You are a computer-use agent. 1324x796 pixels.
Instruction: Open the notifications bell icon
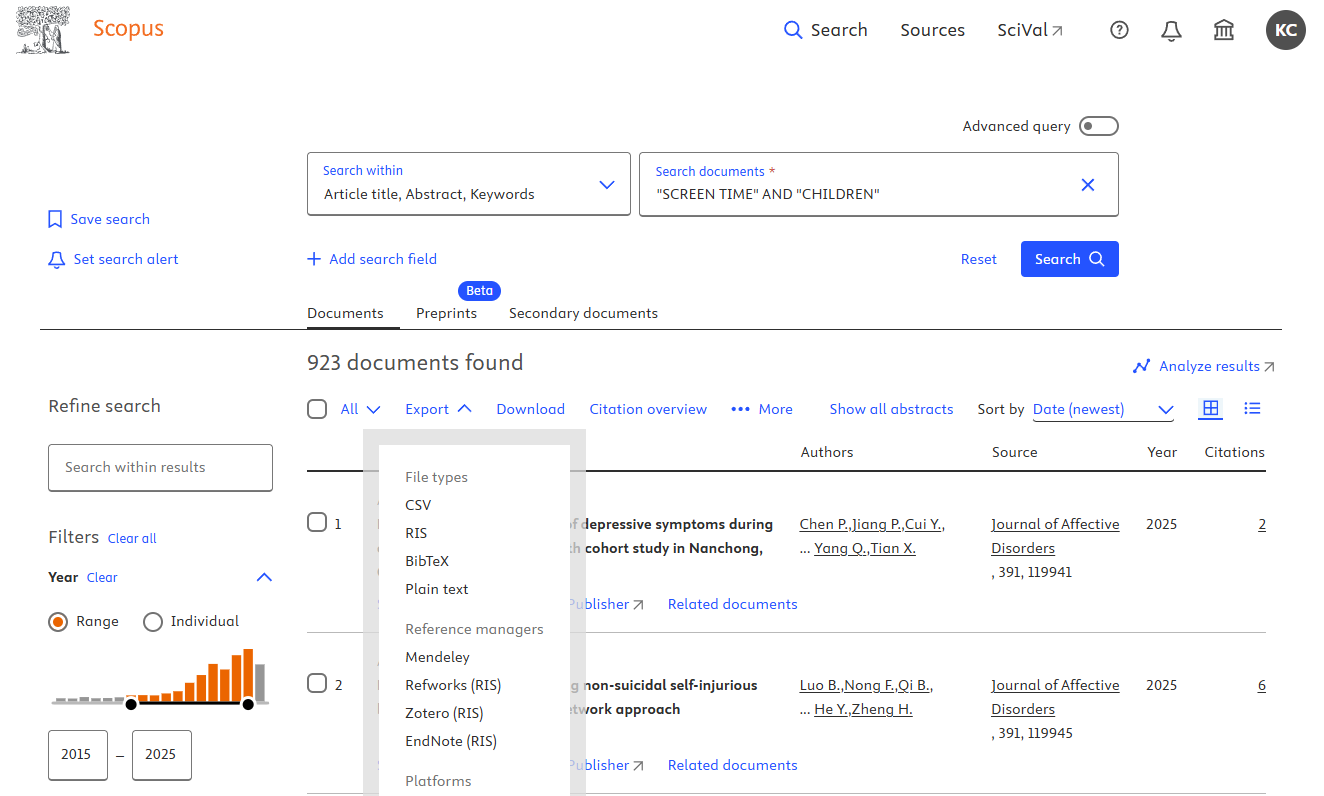1171,30
